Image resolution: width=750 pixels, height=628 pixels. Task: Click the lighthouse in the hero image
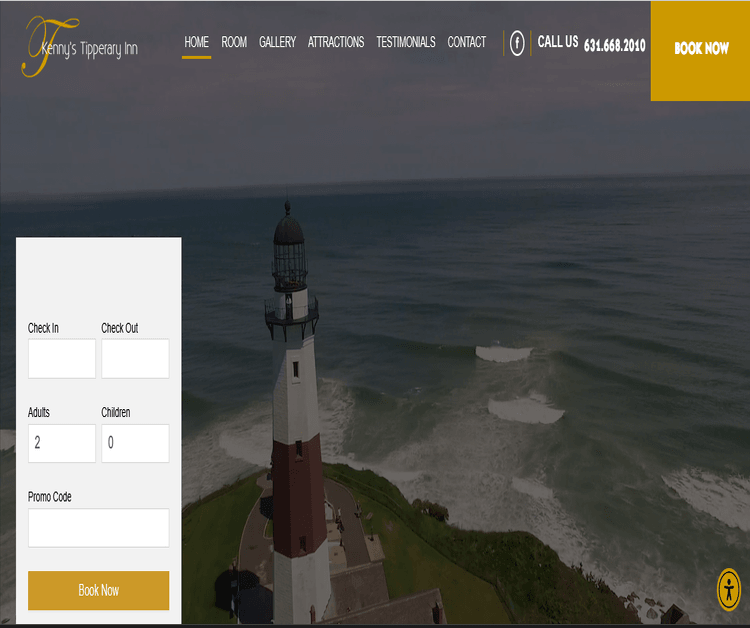[x=296, y=420]
